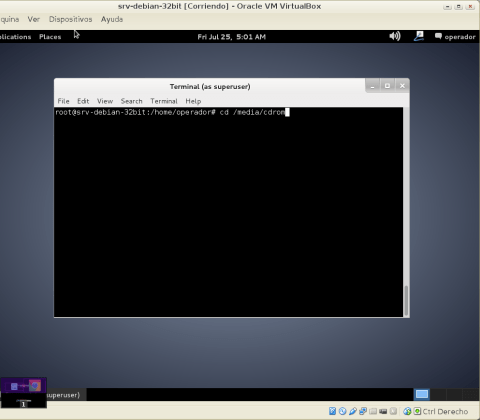Open the Terminal Edit menu
The image size is (480, 420).
83,101
